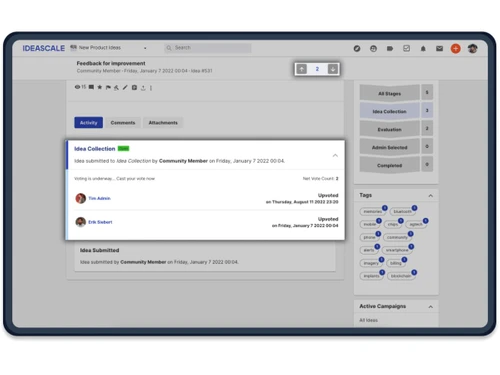Open the checklist tasks icon in header
The height and width of the screenshot is (375, 500).
tap(406, 48)
